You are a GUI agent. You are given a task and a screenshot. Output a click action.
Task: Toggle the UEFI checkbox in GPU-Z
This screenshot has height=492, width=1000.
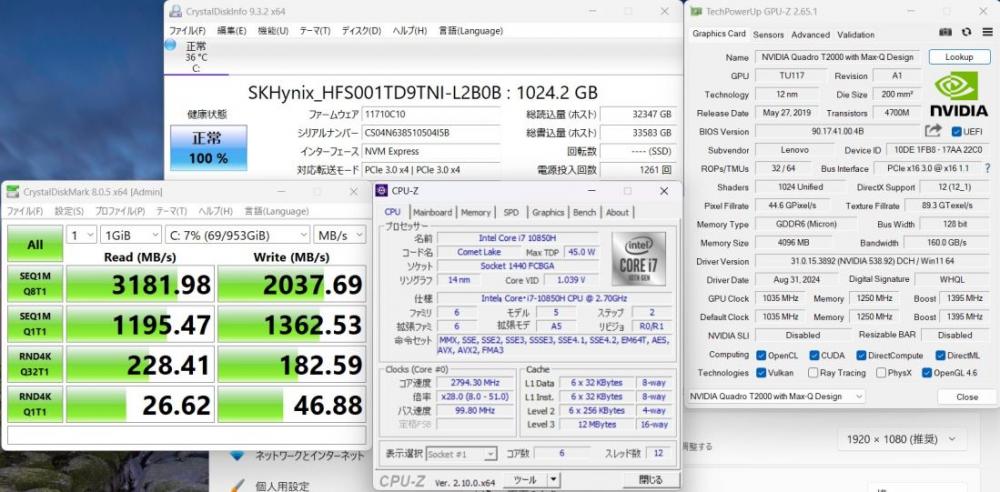[956, 131]
